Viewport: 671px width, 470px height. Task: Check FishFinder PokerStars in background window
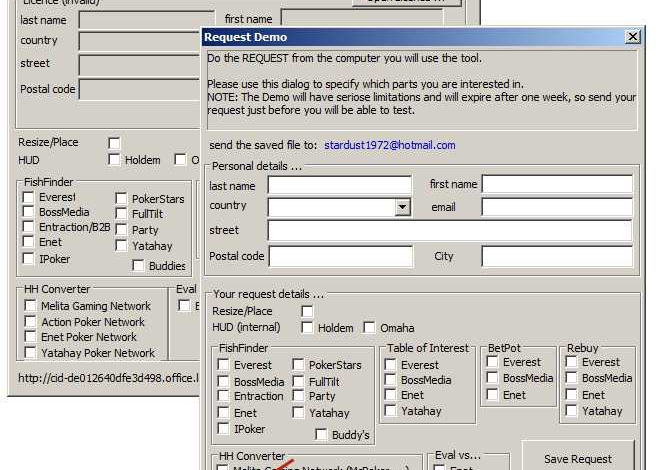pyautogui.click(x=121, y=199)
